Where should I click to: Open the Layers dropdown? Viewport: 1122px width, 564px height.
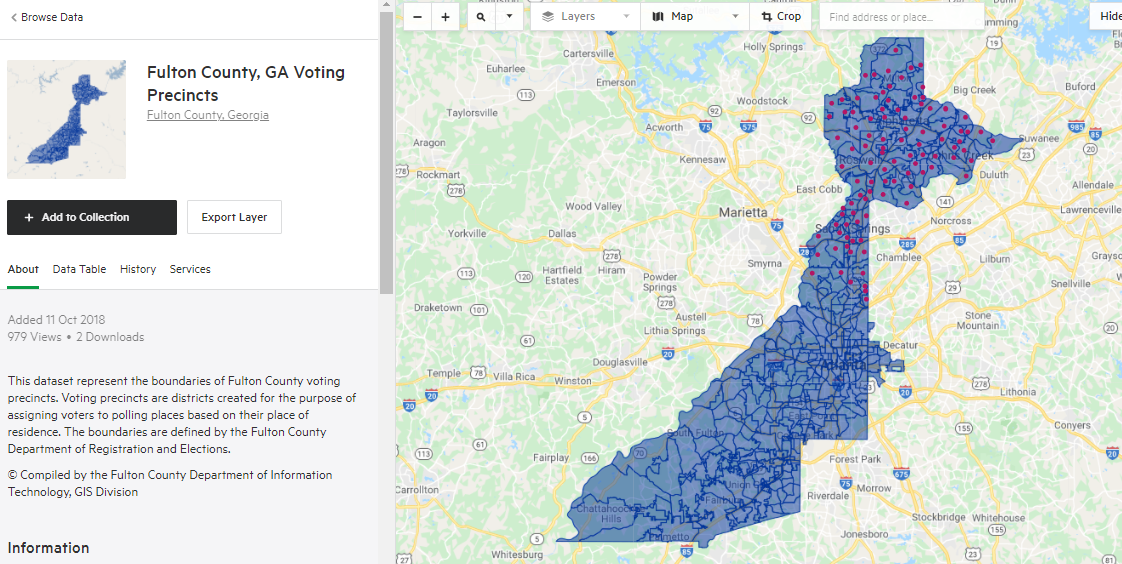point(586,17)
